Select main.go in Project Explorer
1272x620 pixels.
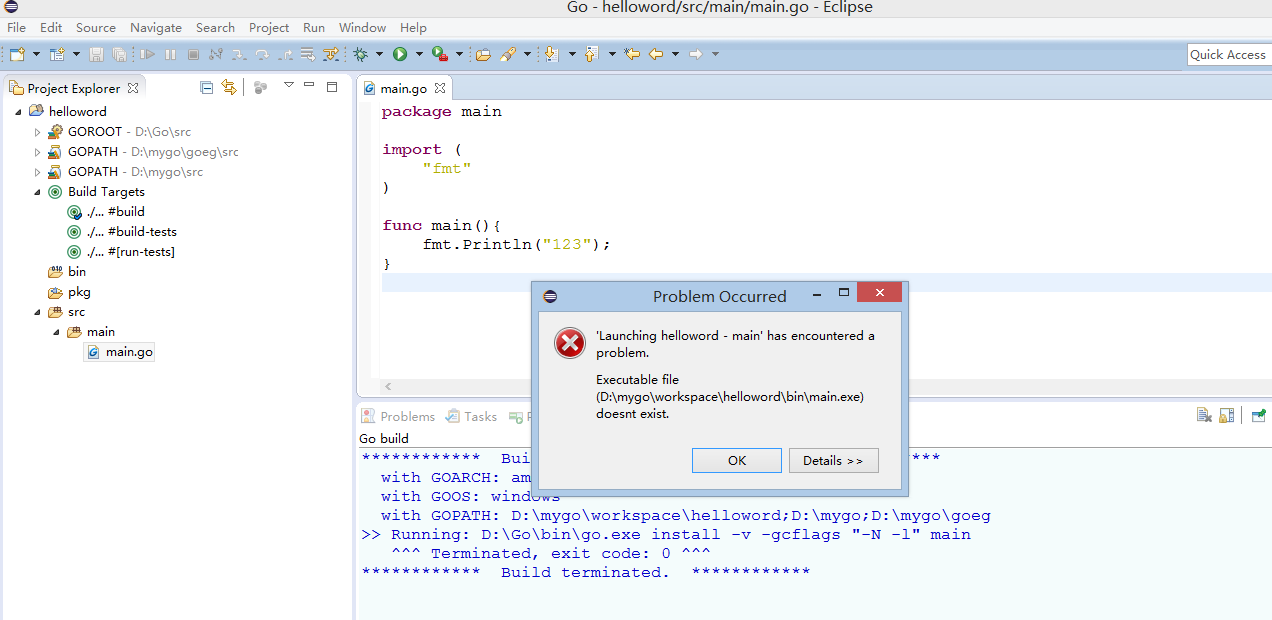coord(120,351)
